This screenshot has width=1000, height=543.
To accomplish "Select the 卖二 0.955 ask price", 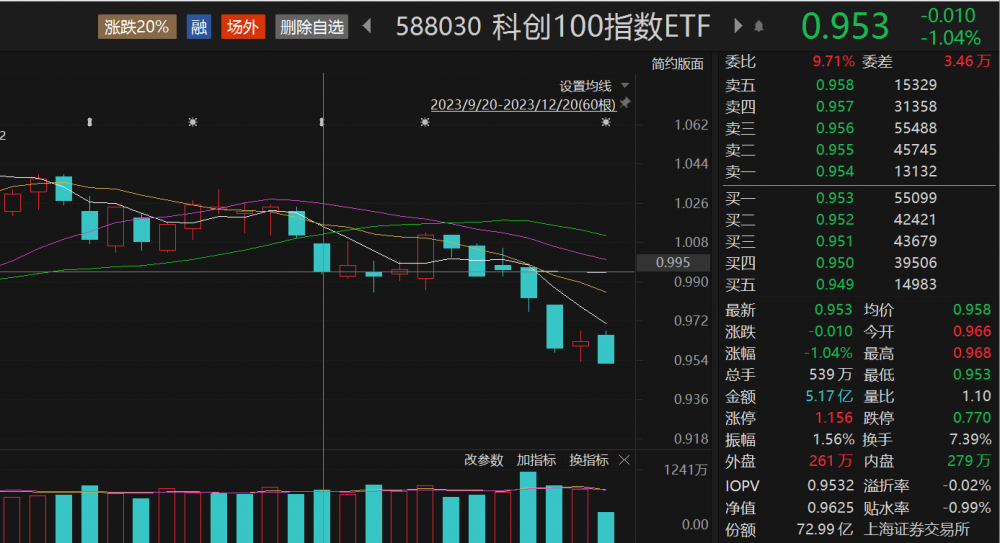I will point(835,150).
